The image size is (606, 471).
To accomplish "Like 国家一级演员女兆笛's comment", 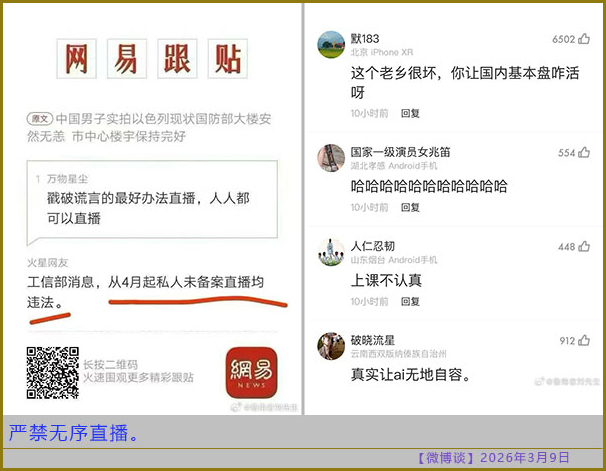I will coord(584,153).
